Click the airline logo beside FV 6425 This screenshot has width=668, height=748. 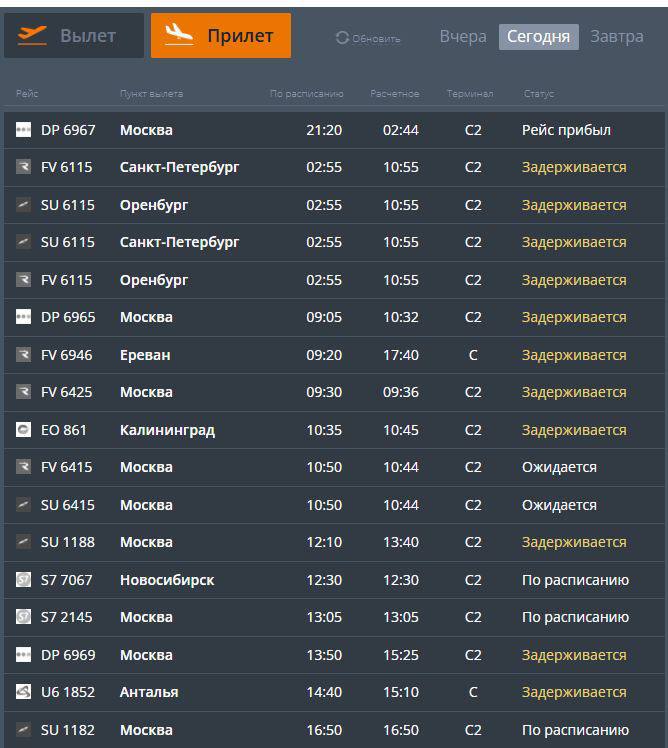click(x=23, y=392)
